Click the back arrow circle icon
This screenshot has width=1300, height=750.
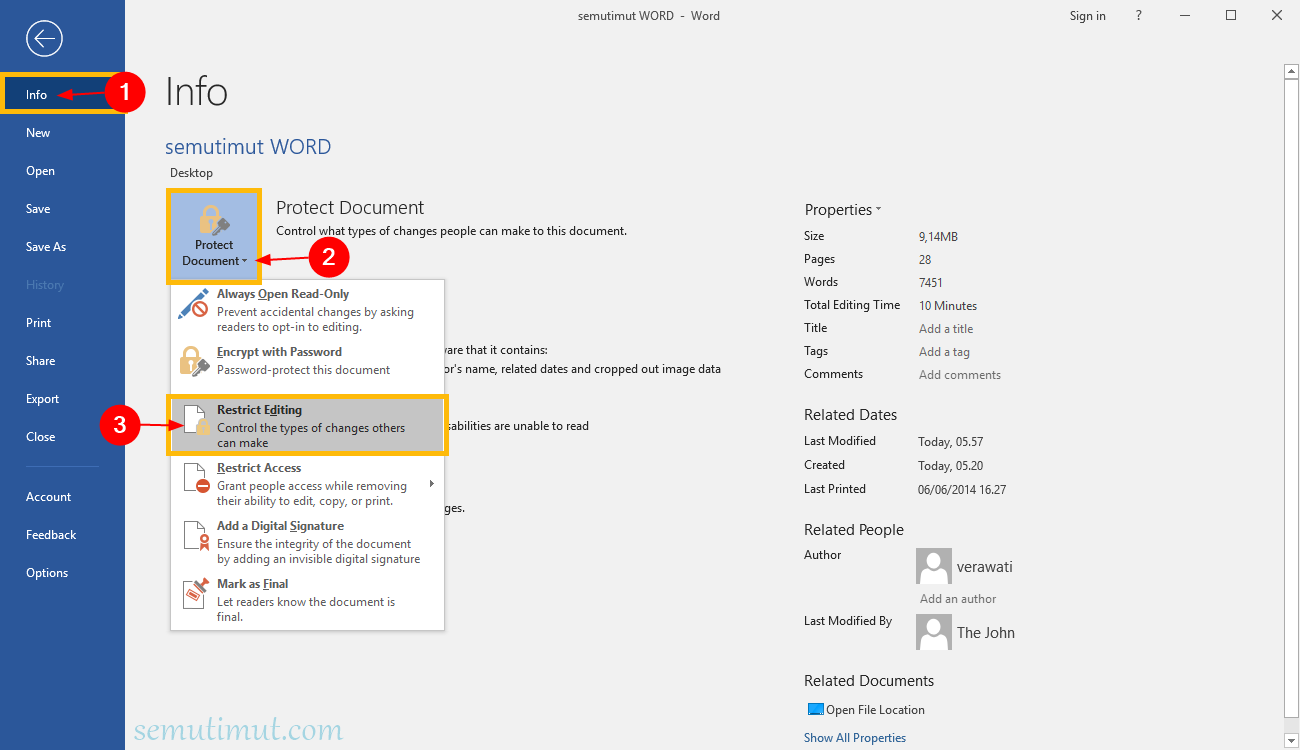click(46, 39)
